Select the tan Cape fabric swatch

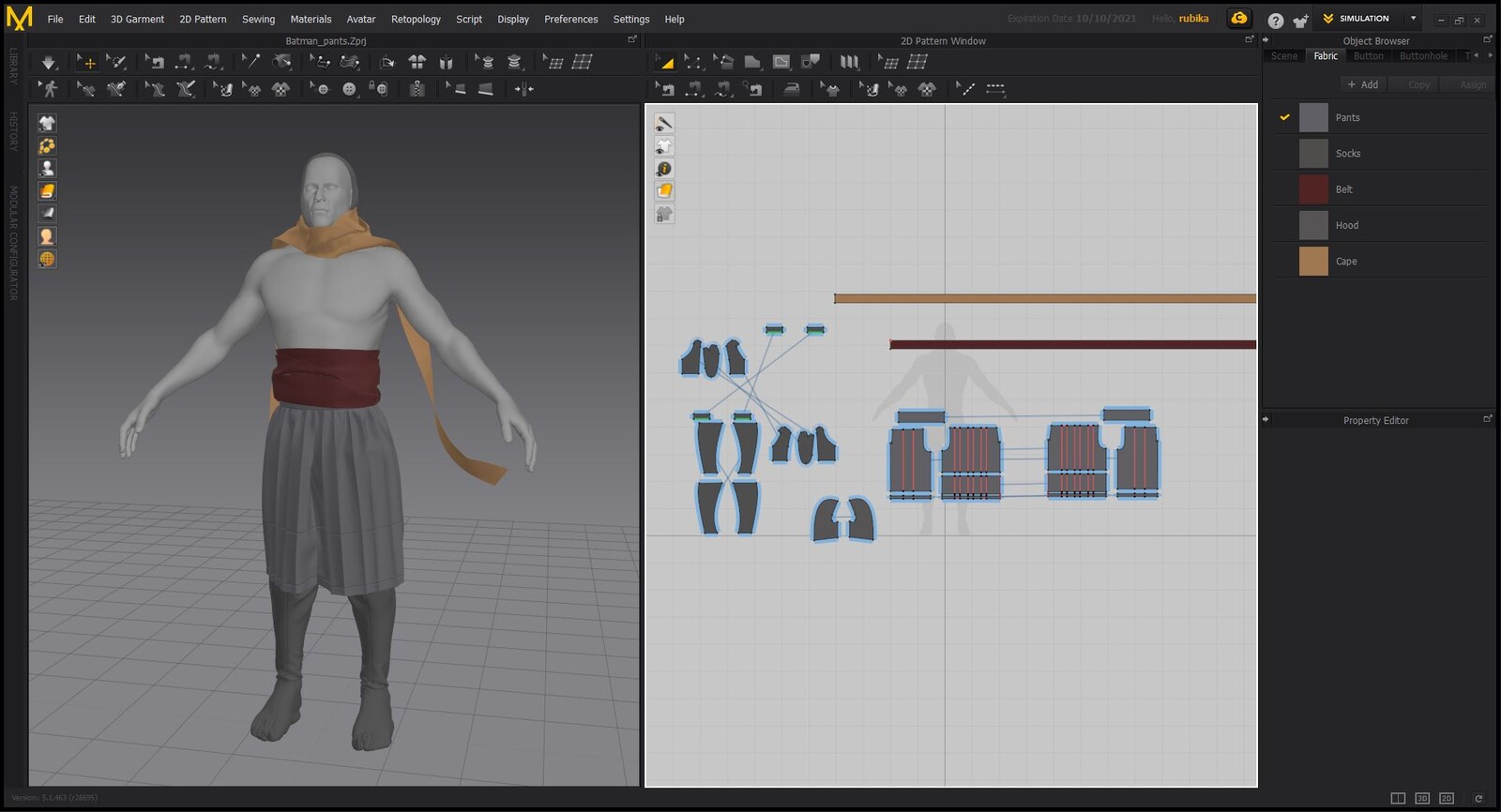[1313, 262]
